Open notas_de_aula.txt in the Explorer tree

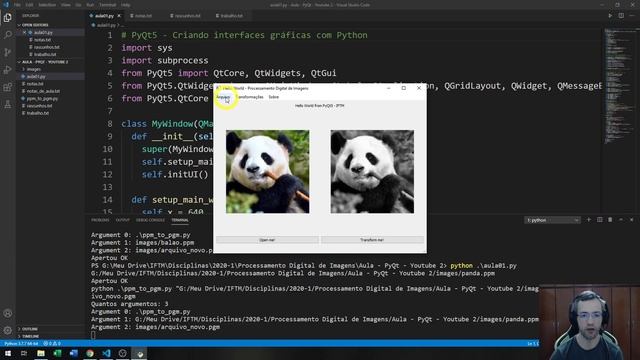pyautogui.click(x=43, y=91)
